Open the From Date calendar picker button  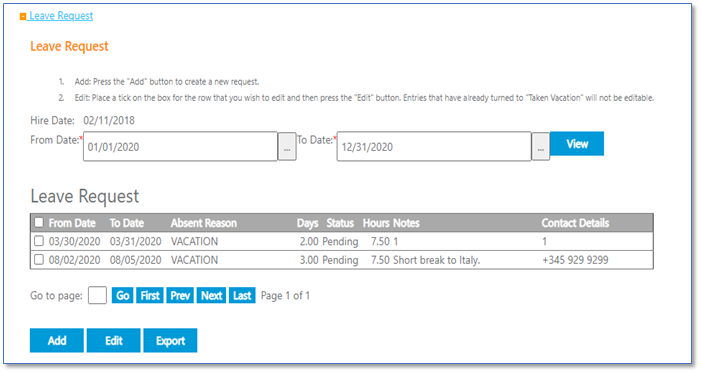point(287,146)
